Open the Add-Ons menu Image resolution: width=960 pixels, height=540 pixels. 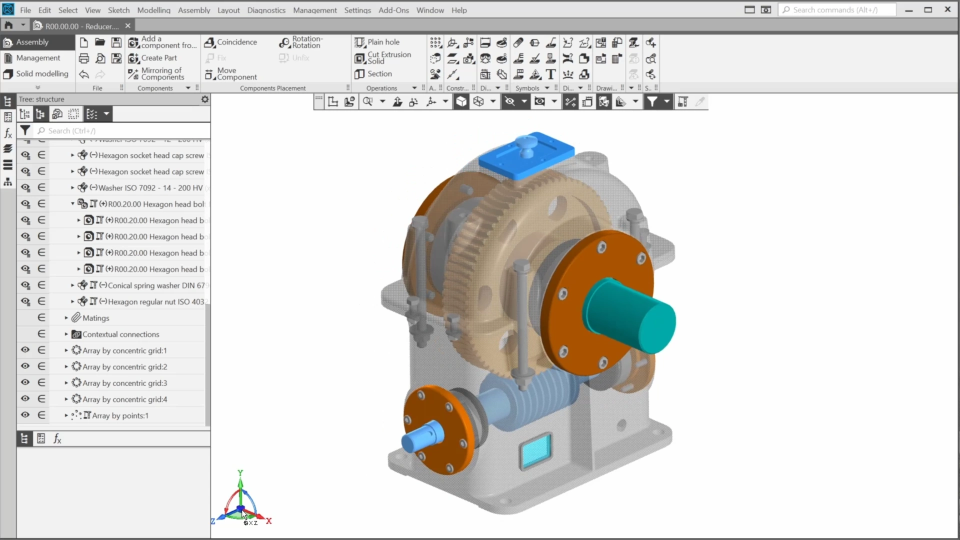[x=393, y=10]
